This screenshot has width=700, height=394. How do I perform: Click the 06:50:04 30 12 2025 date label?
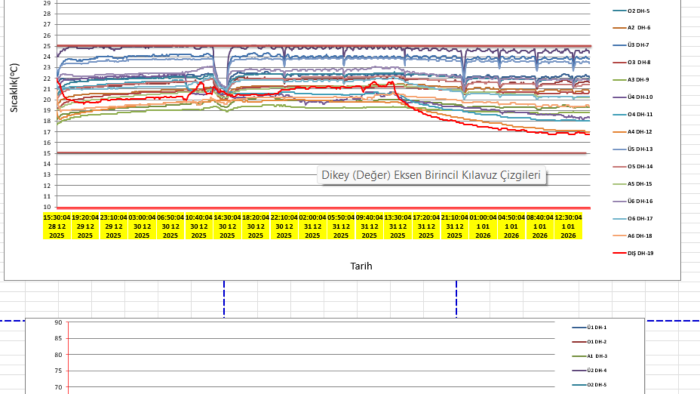point(170,226)
